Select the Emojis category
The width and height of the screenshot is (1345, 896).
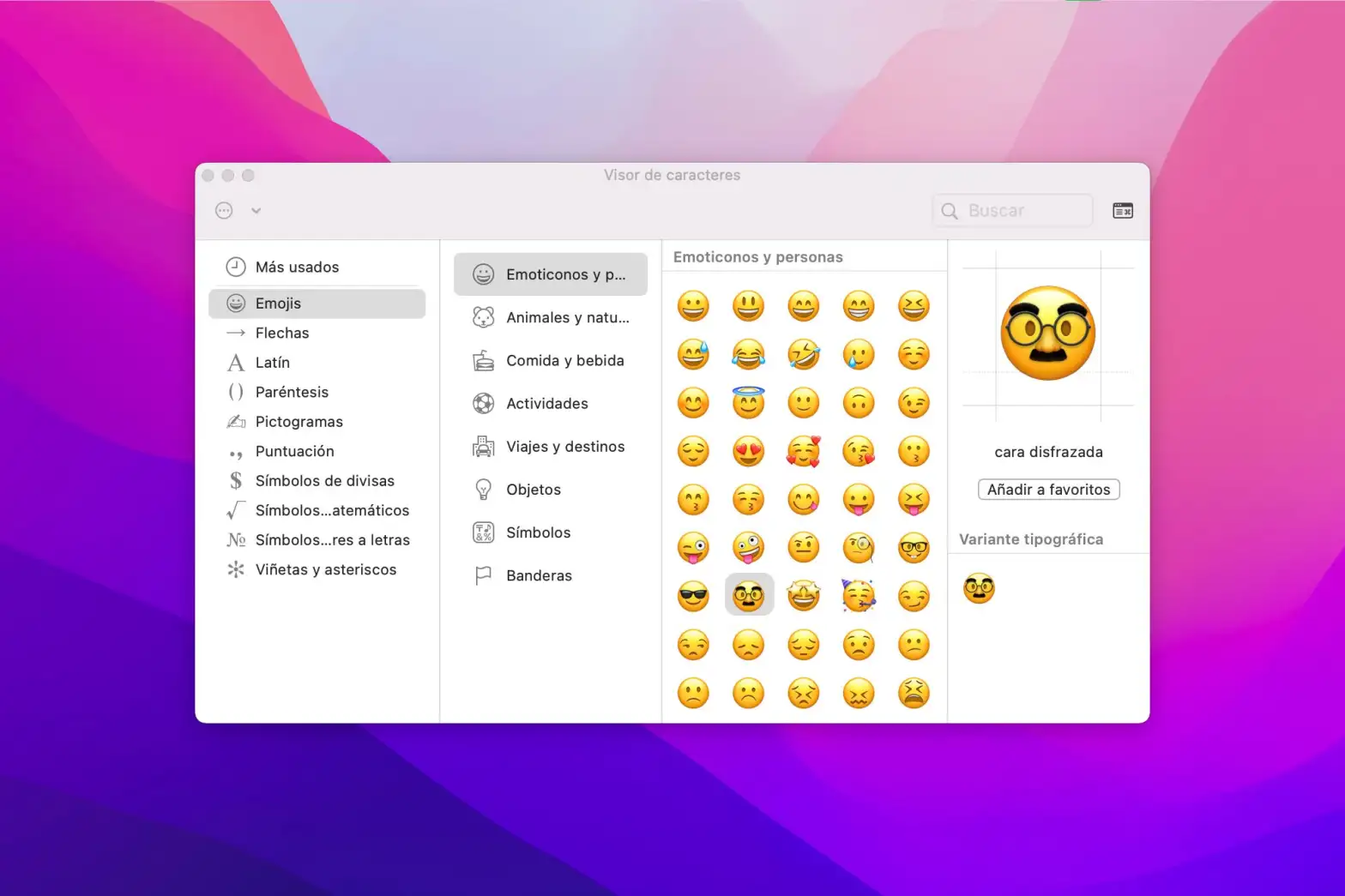317,304
